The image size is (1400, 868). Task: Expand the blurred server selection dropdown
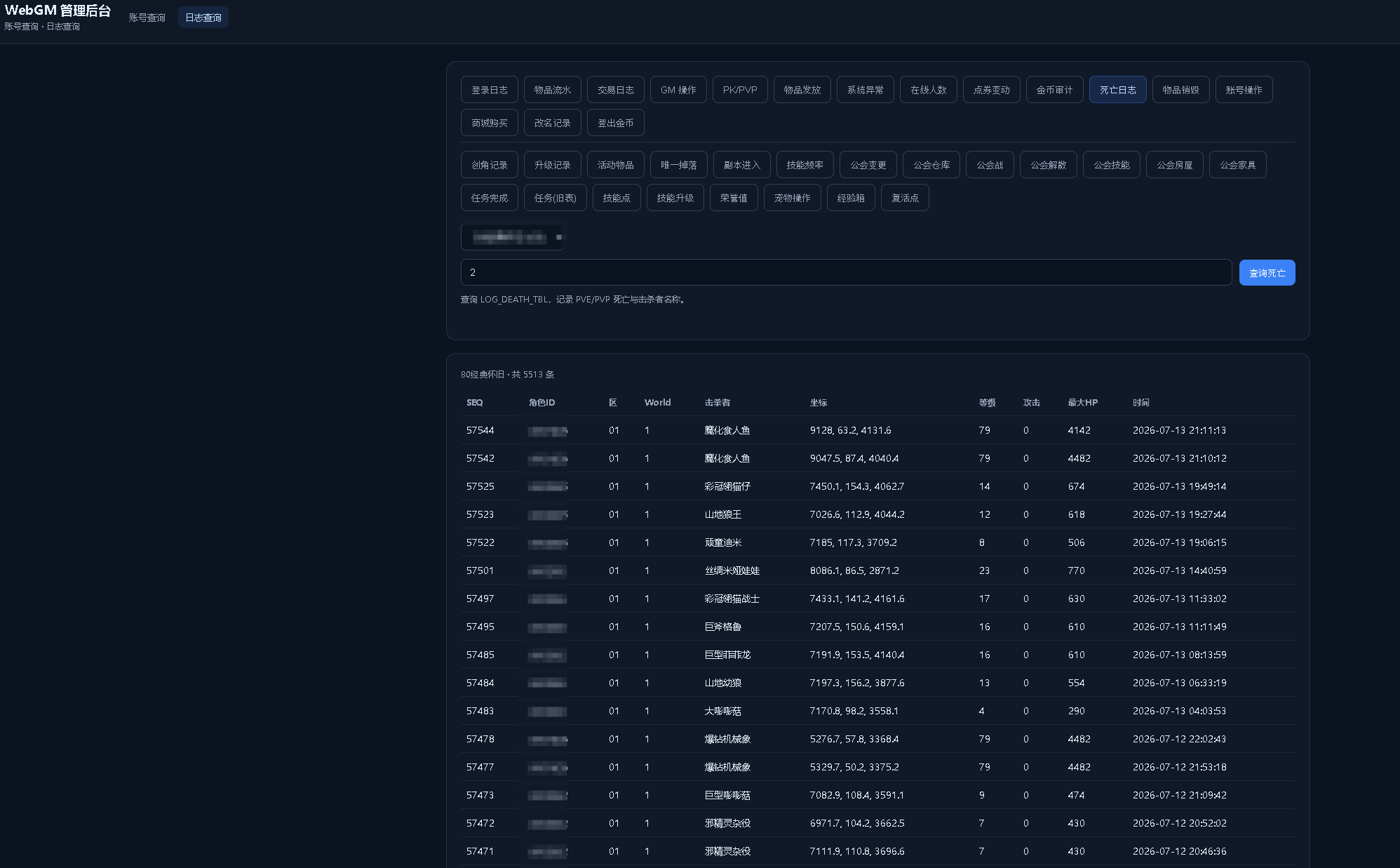513,237
